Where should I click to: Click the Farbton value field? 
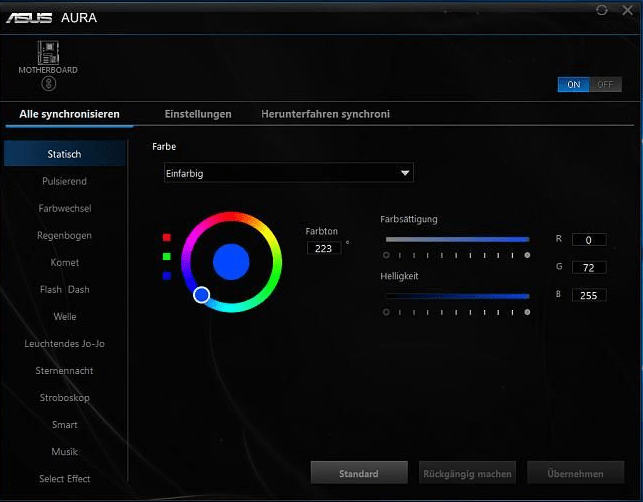(324, 248)
